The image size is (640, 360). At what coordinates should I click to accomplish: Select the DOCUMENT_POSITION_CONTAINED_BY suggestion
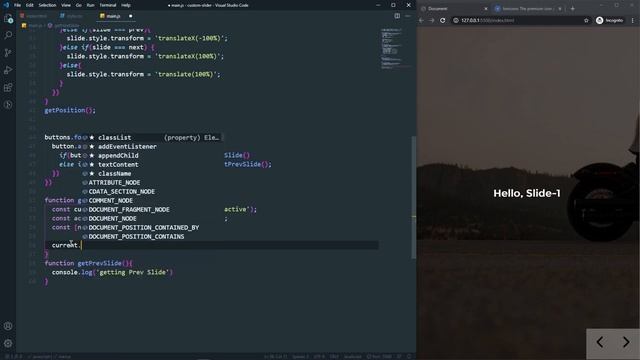pyautogui.click(x=152, y=227)
